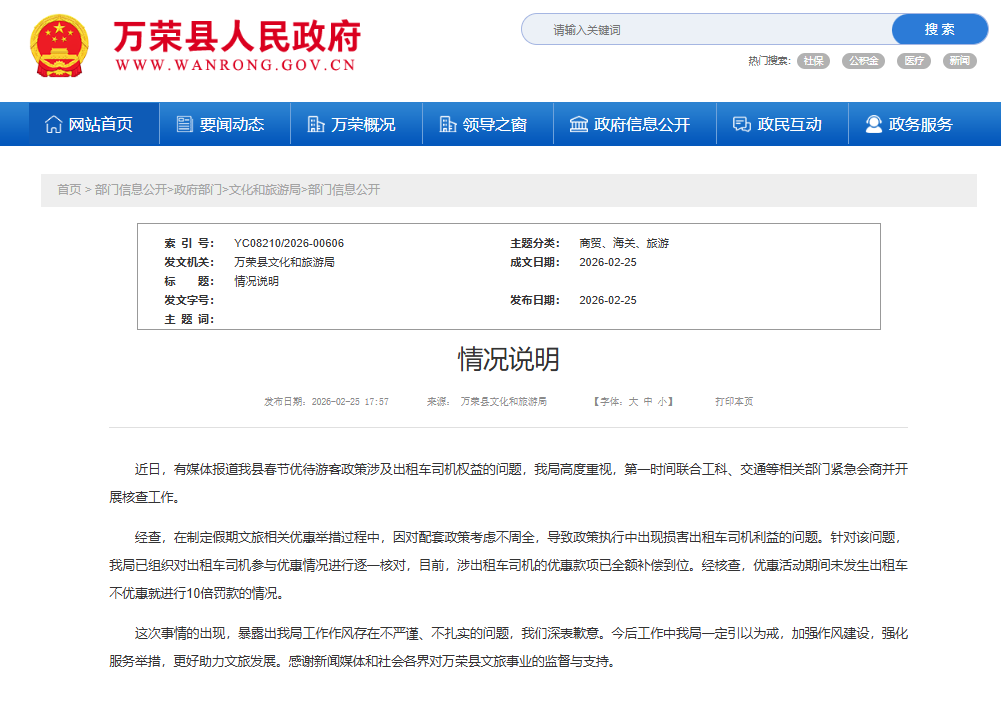This screenshot has height=712, width=1001.
Task: Click the paragraph starting with 这次事情的出现
Action: tap(508, 648)
